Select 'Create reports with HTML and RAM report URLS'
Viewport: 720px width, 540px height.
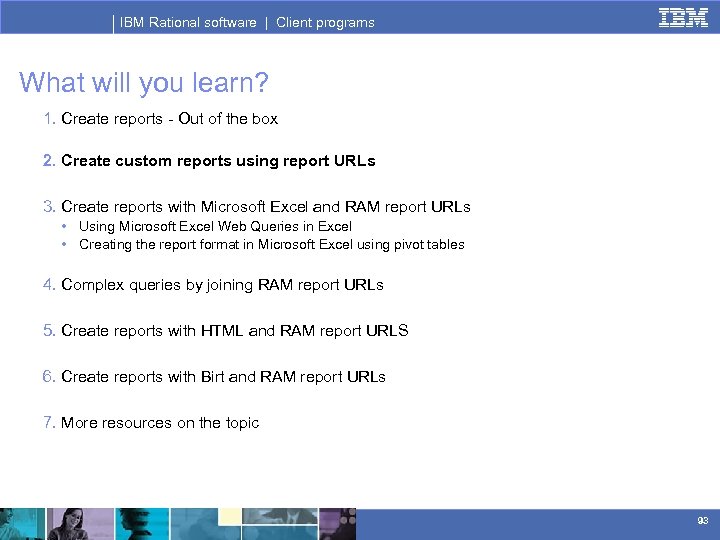click(235, 331)
